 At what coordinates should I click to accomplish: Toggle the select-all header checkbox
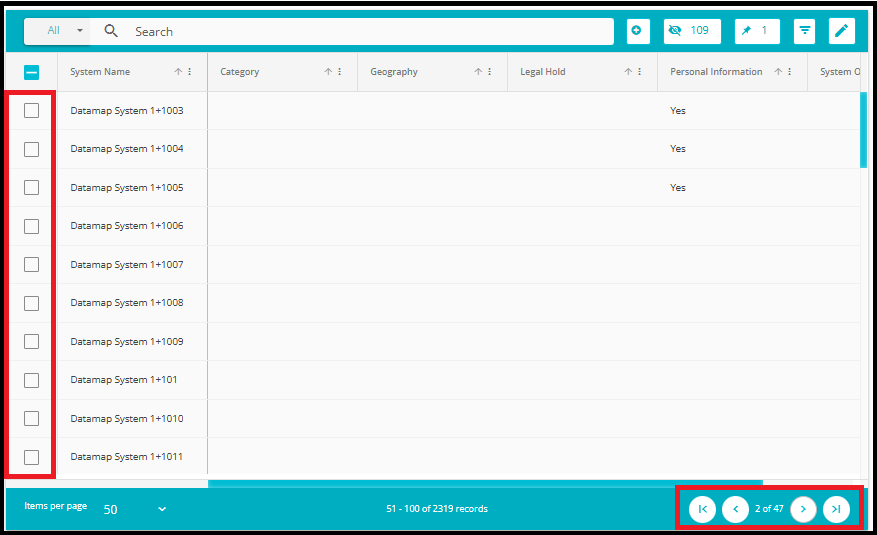(x=31, y=72)
